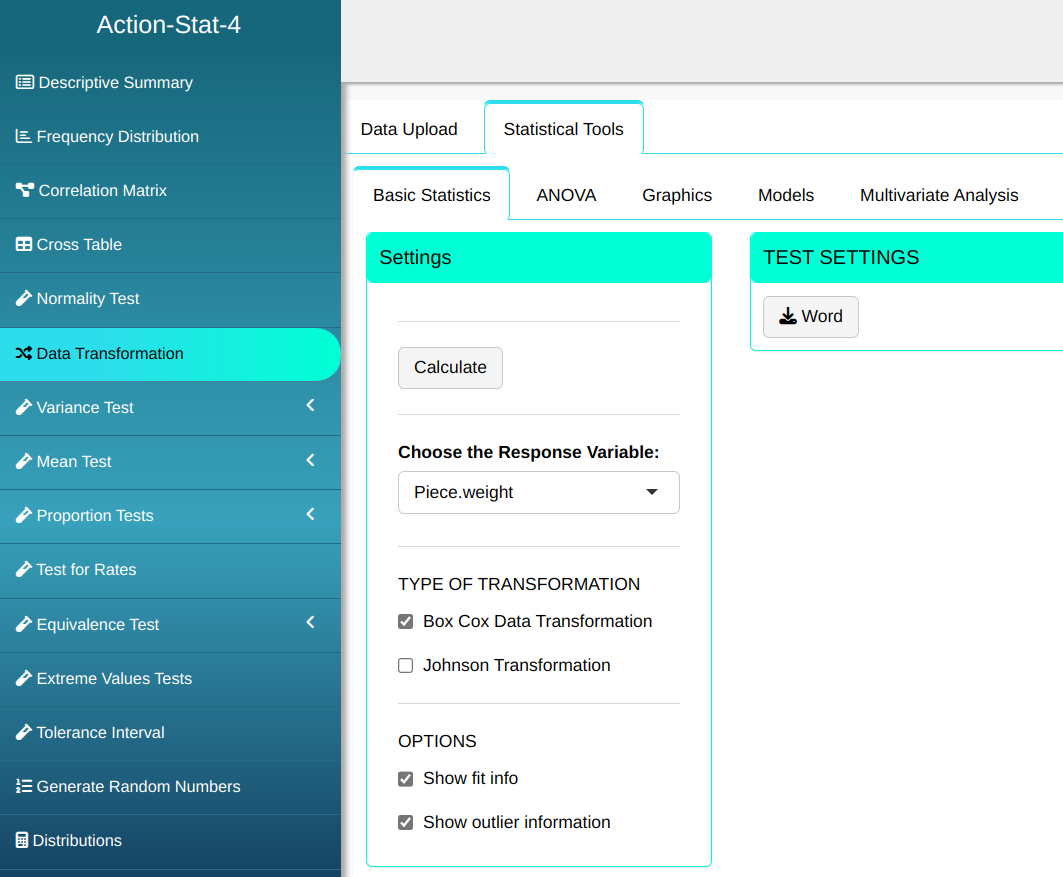
Task: Toggle the Show fit info checkbox
Action: tap(406, 779)
